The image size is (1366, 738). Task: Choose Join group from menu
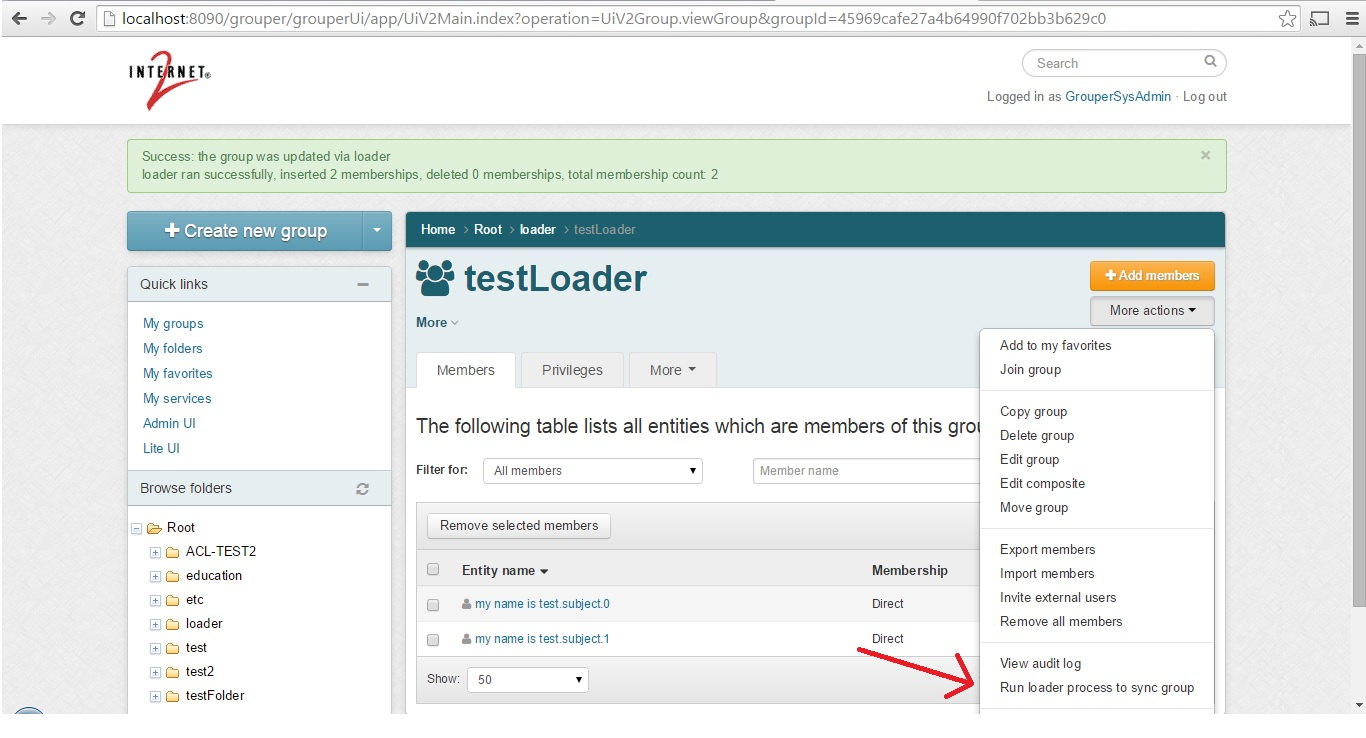click(x=1030, y=370)
